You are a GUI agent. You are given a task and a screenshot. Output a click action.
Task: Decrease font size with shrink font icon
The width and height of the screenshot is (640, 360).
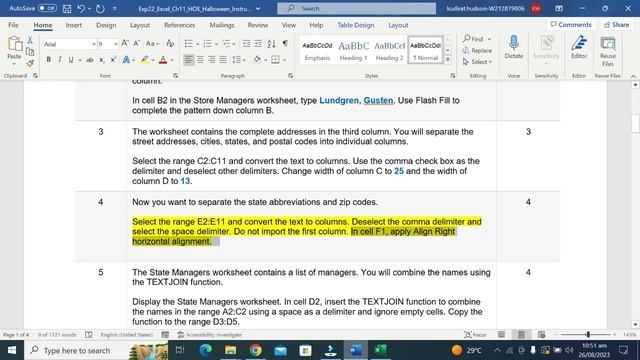137,43
